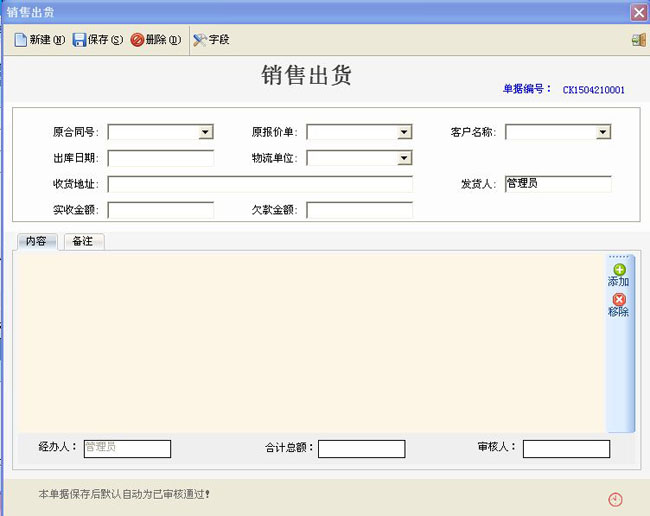Expand the 原报价单 dropdown

tap(404, 132)
